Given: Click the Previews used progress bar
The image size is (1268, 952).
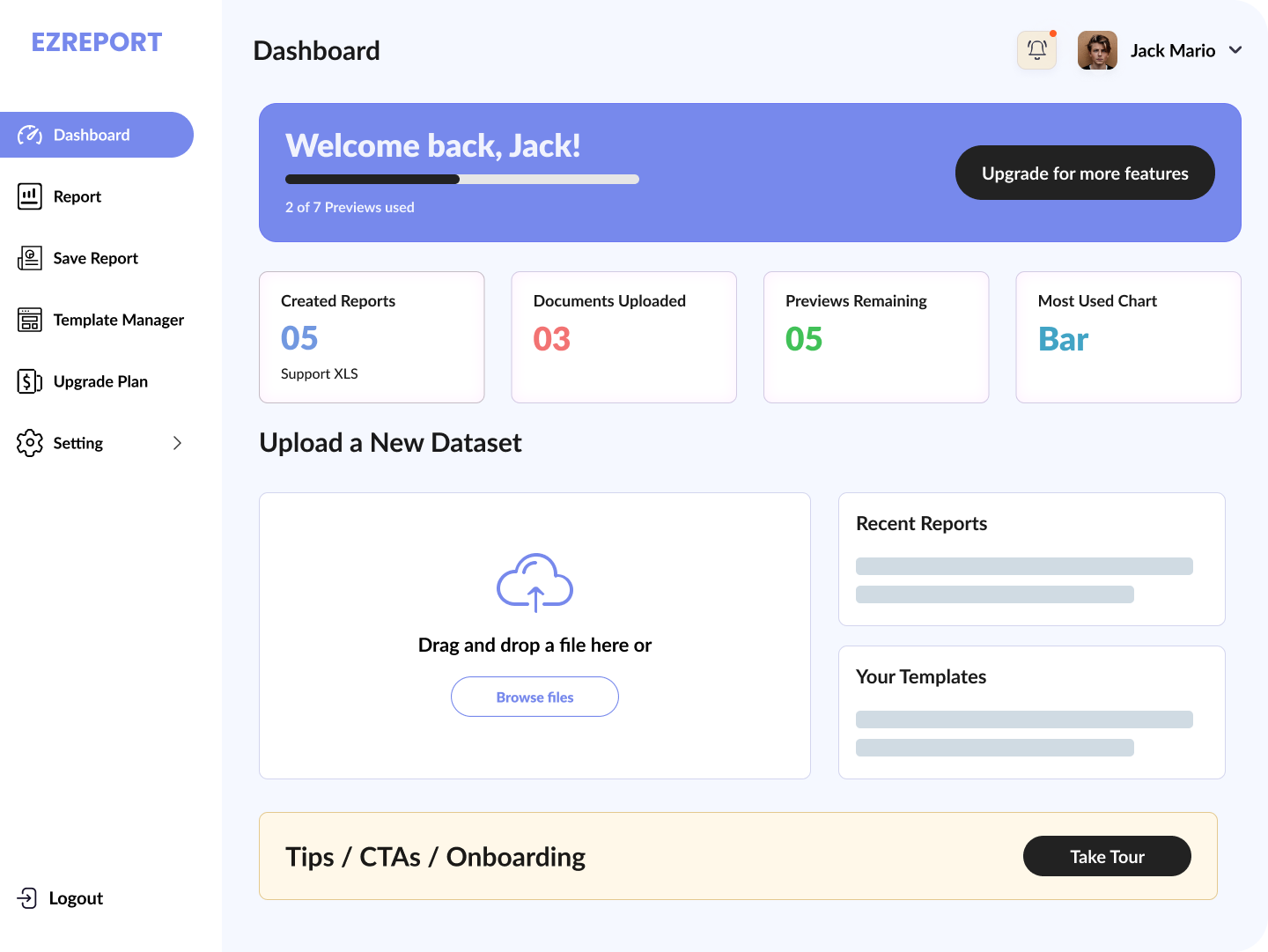Looking at the screenshot, I should tap(461, 179).
